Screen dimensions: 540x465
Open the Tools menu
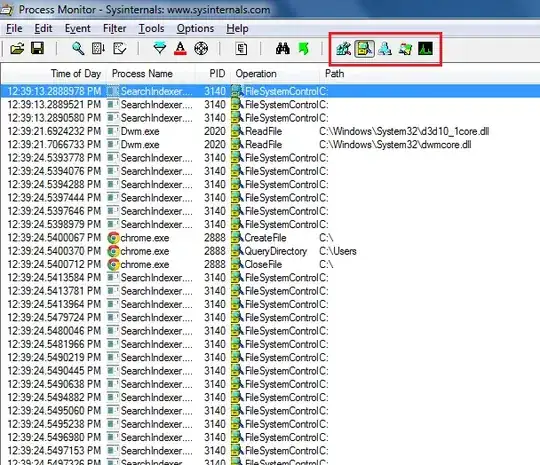click(151, 29)
